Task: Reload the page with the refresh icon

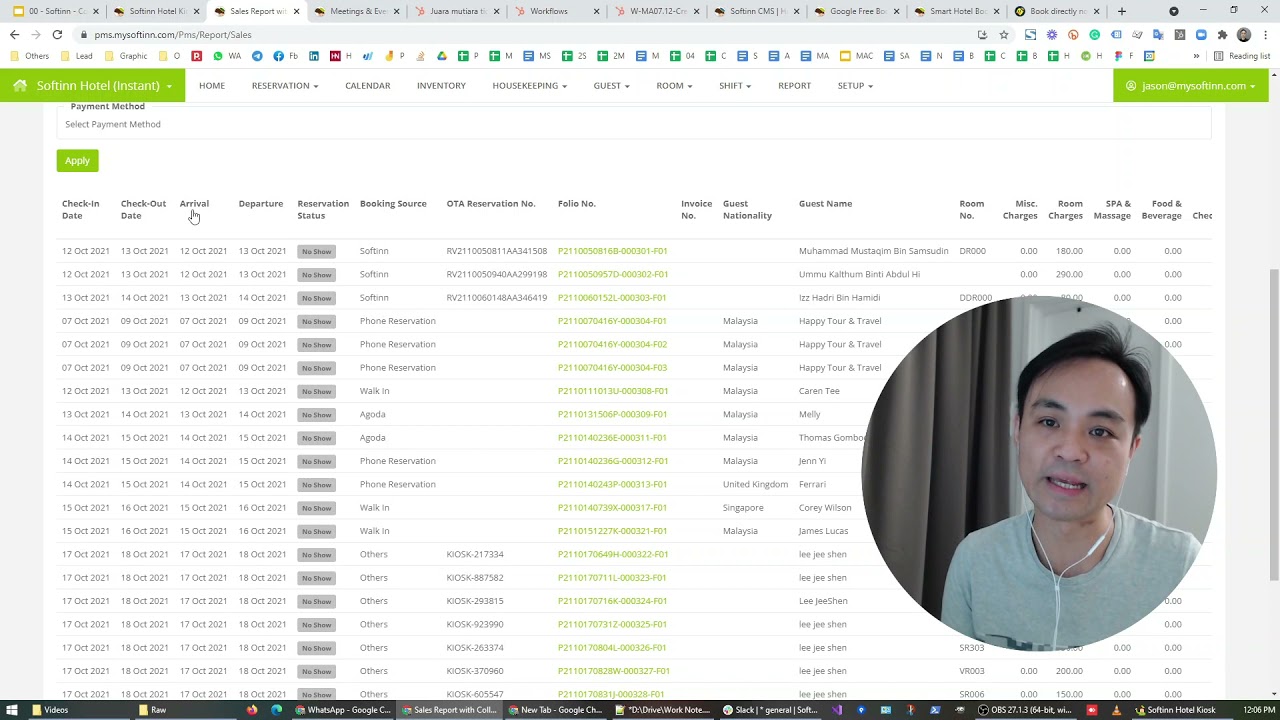Action: point(57,34)
